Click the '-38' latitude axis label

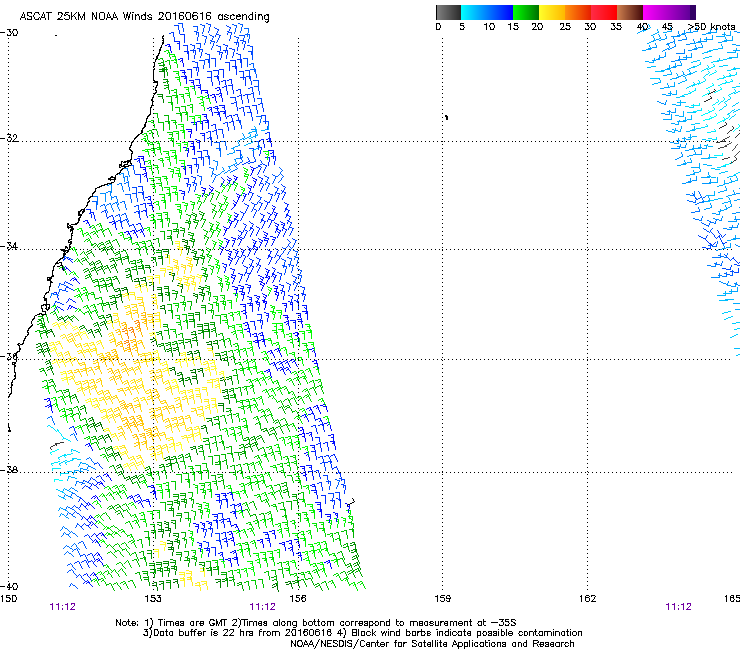(9, 470)
